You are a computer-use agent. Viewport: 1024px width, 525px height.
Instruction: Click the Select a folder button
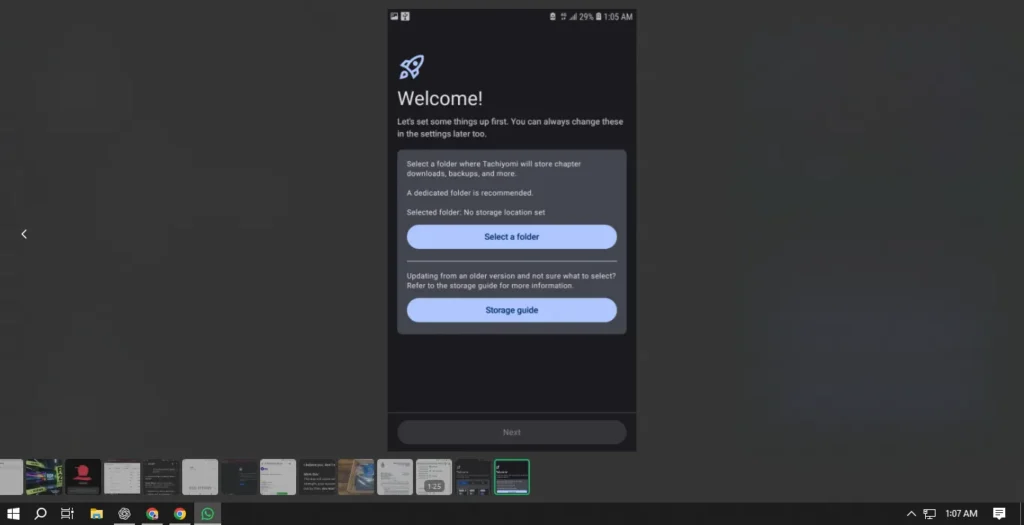pos(511,237)
